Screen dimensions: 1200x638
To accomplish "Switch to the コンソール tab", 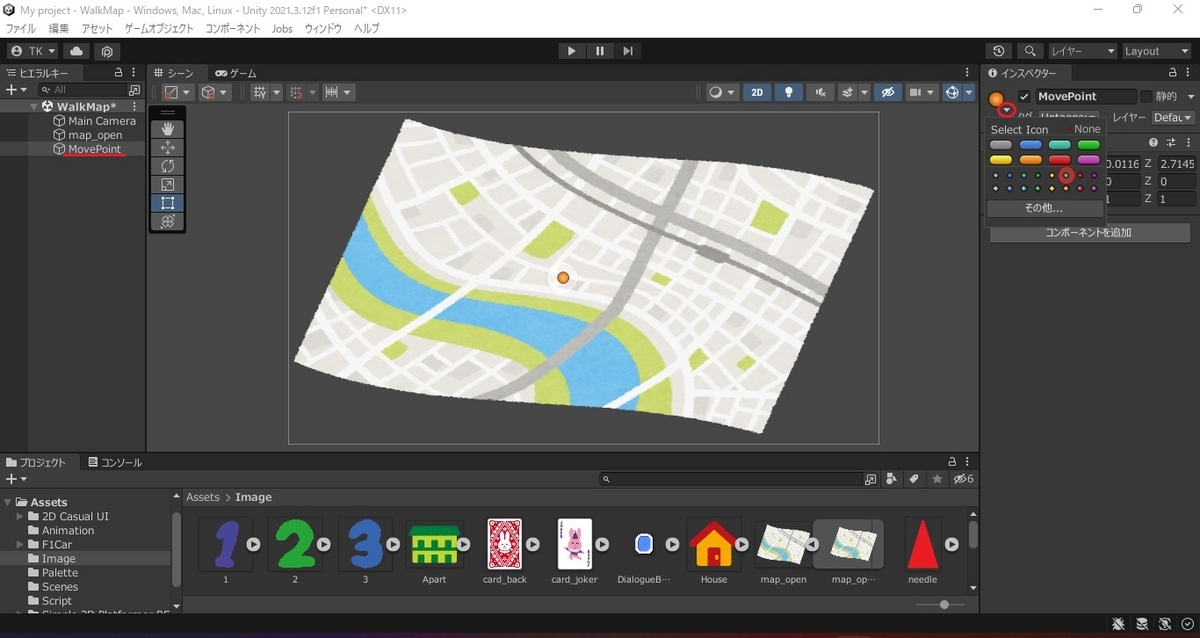I will (x=115, y=462).
